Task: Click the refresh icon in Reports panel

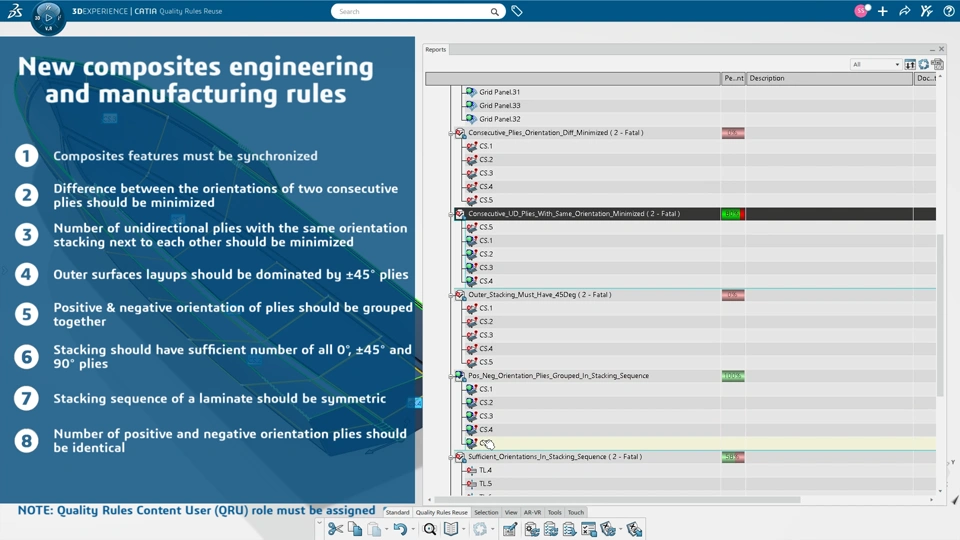Action: (x=923, y=64)
